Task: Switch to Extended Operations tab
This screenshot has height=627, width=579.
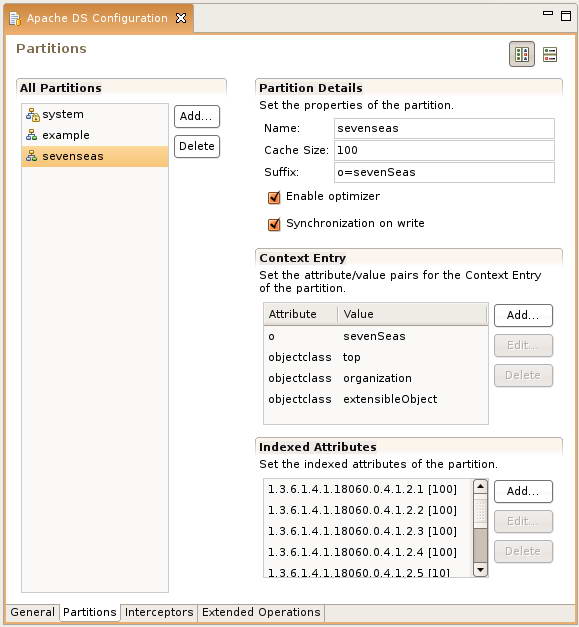Action: [261, 612]
